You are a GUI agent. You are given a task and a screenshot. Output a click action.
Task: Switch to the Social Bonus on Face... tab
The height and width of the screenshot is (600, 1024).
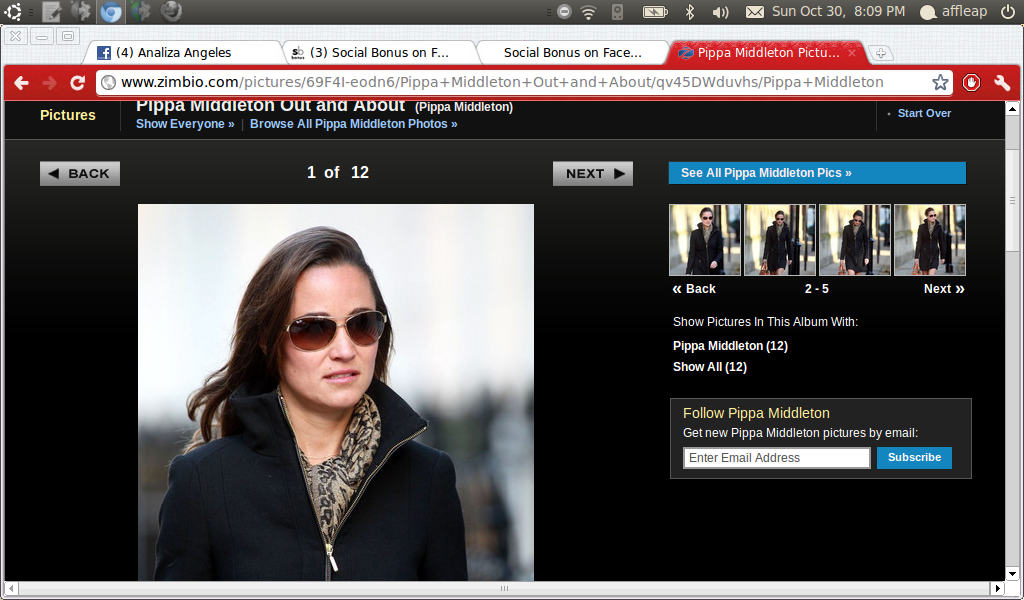572,53
